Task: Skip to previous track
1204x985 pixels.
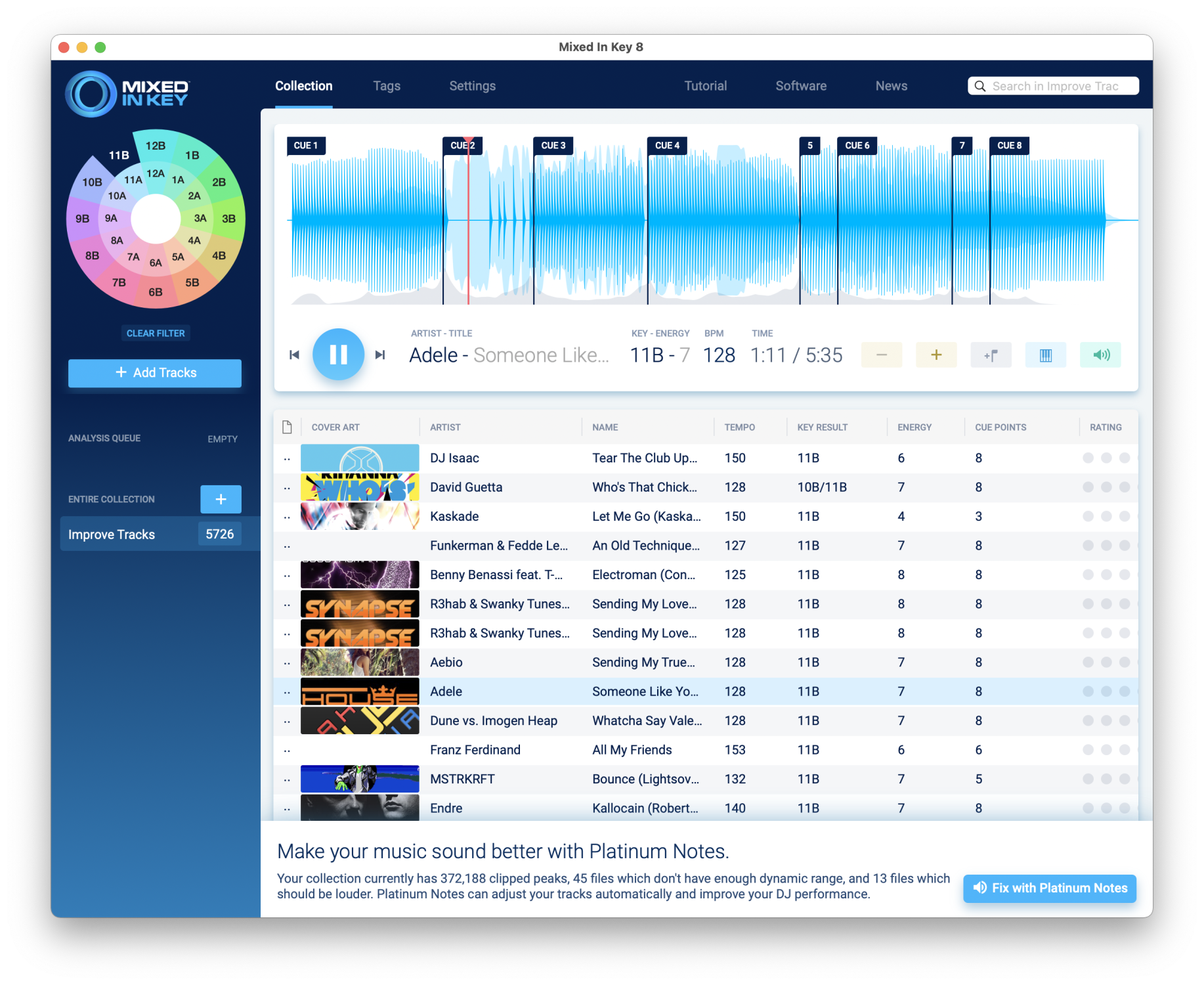Action: 294,355
